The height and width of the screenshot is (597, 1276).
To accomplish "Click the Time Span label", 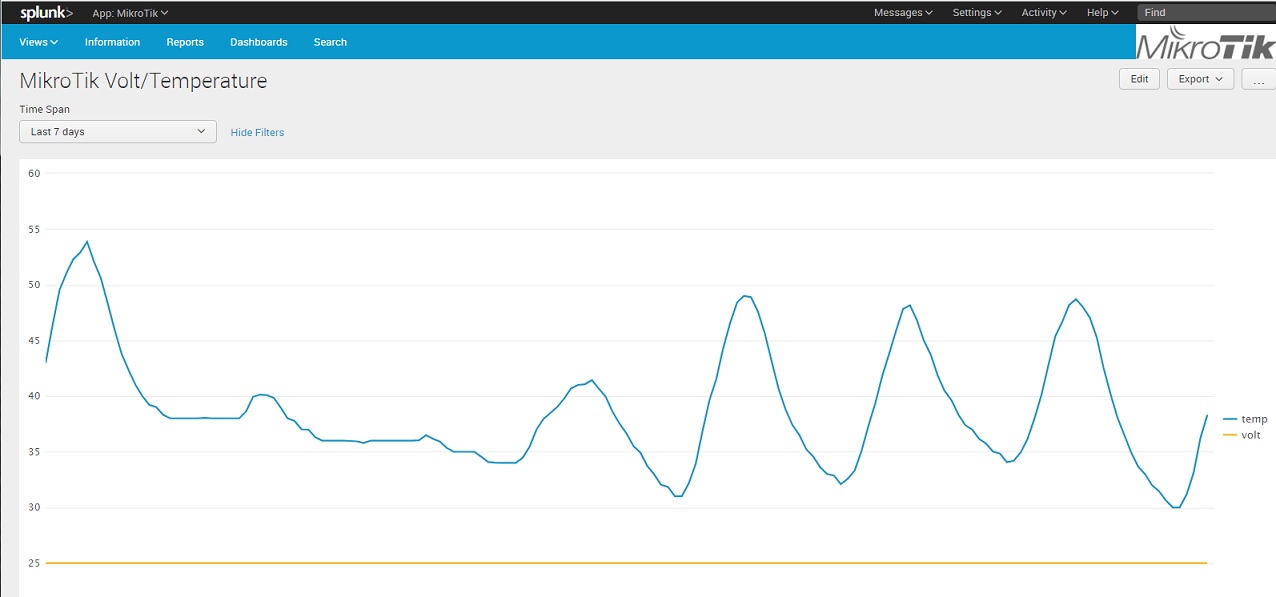I will pyautogui.click(x=45, y=109).
